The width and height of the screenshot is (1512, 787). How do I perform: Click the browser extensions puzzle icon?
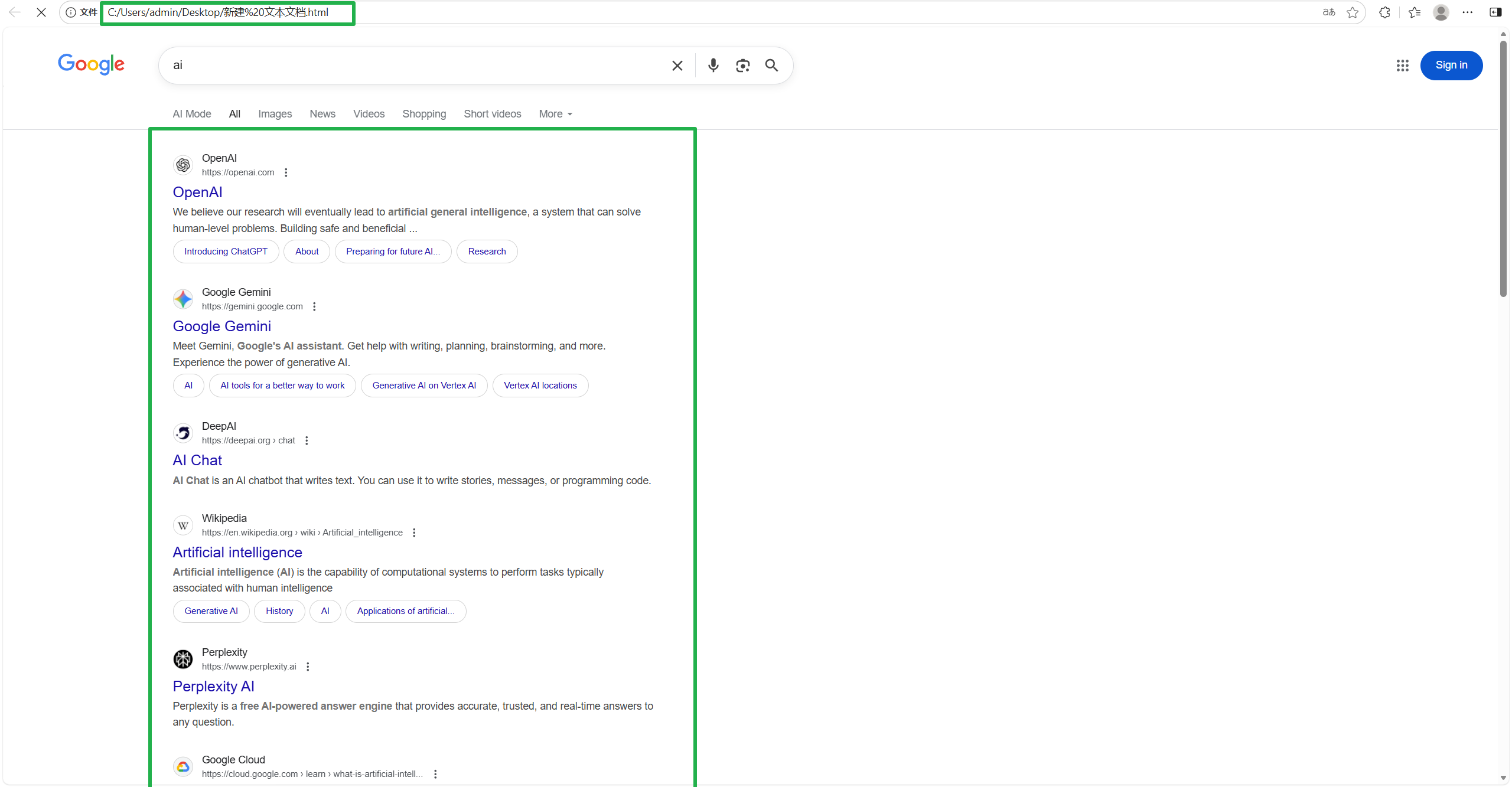pos(1384,12)
